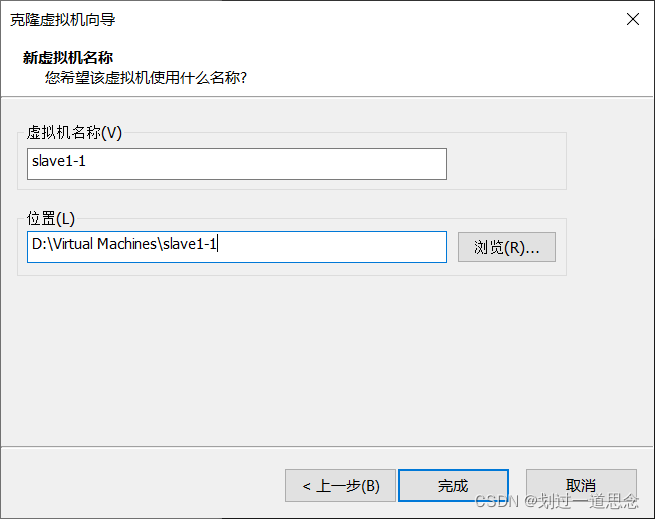This screenshot has height=519, width=655.
Task: Open the 浏览(R)... browse button
Action: tap(507, 247)
